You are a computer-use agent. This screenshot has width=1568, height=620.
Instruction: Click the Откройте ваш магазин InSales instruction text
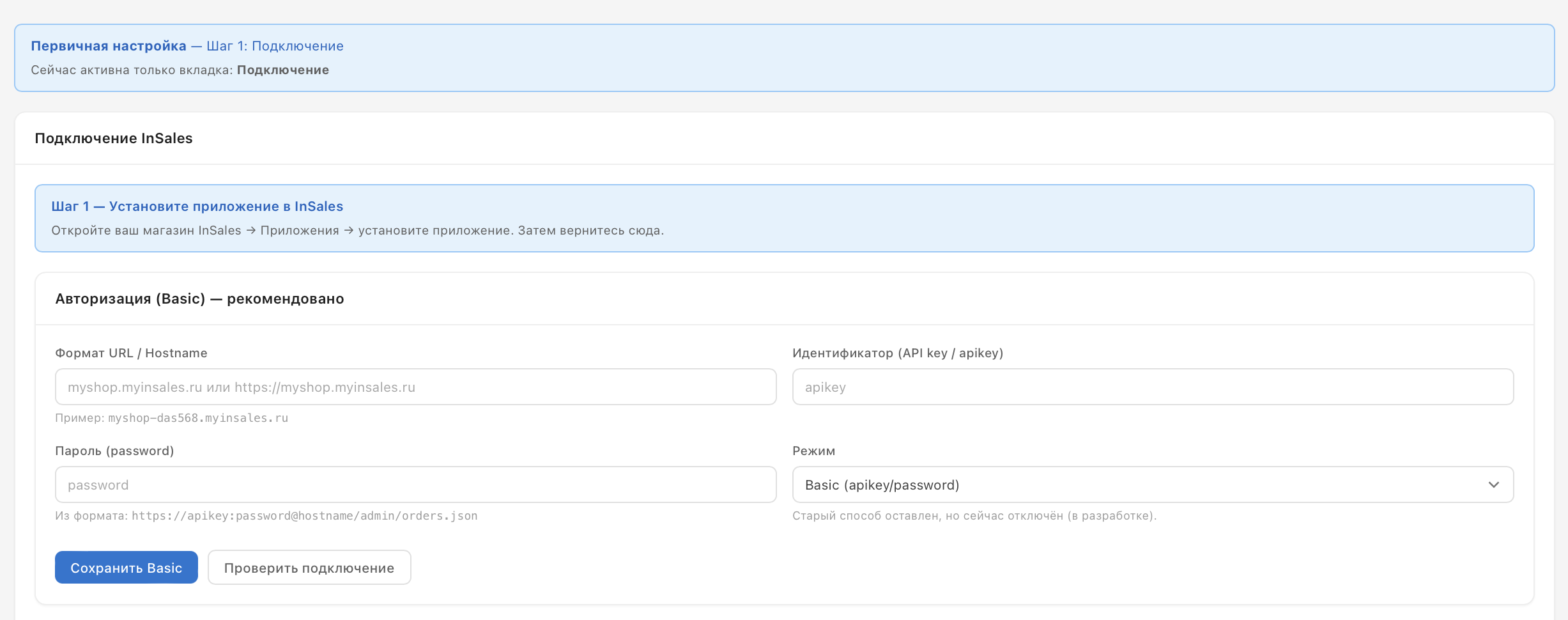pos(357,230)
